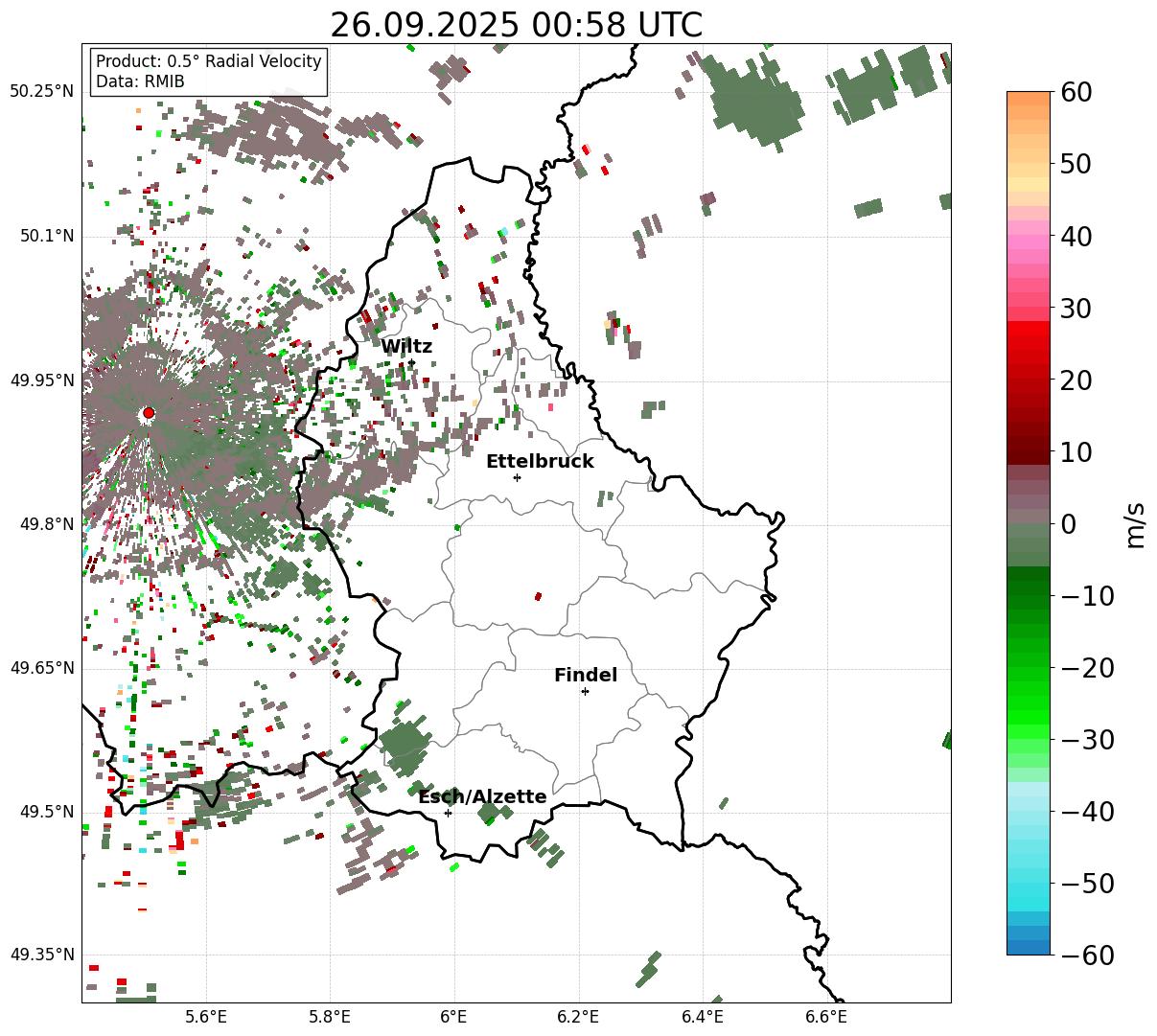
Task: Click the Wiltz station cross marker
Action: 412,362
